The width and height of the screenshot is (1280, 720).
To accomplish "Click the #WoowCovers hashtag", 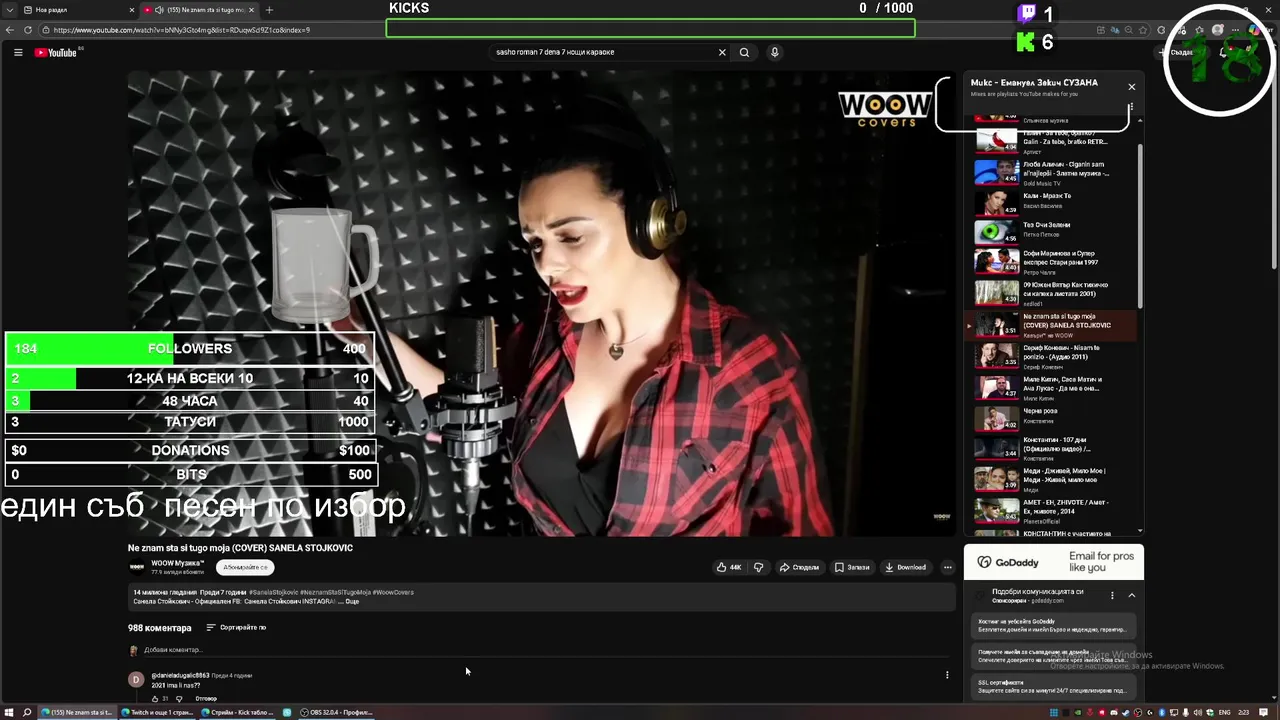I will point(393,592).
